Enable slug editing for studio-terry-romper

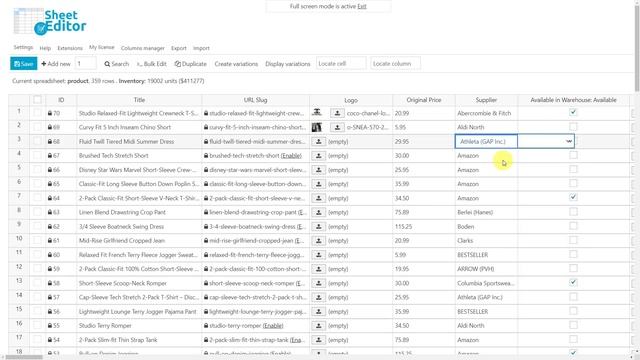click(273, 326)
